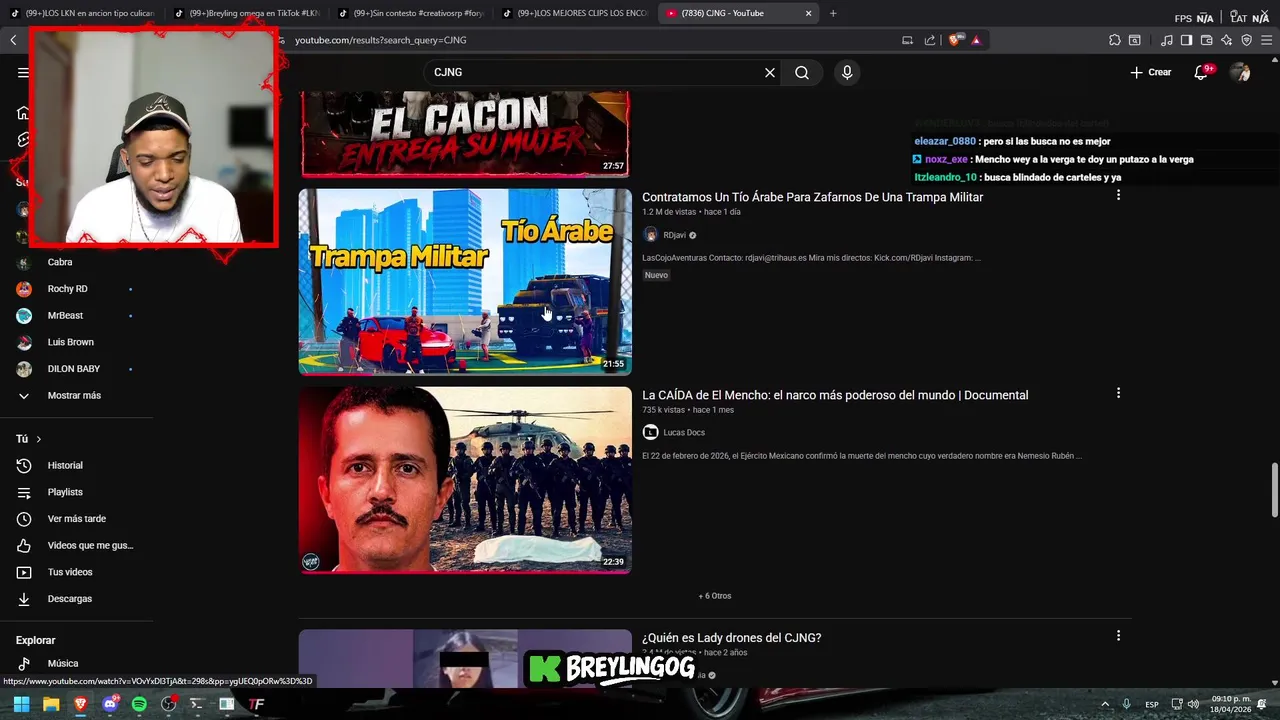The width and height of the screenshot is (1280, 720).
Task: Open the browser extensions puzzle icon
Action: pyautogui.click(x=1115, y=40)
